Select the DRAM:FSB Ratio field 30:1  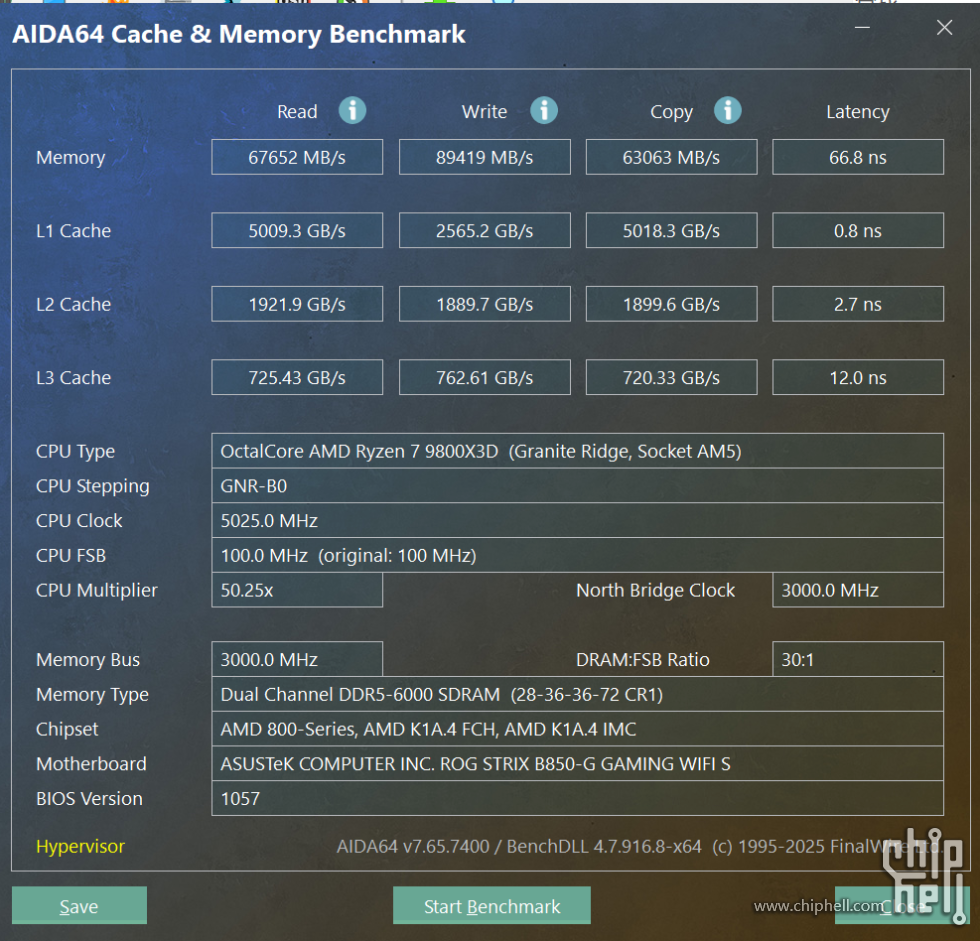(858, 659)
